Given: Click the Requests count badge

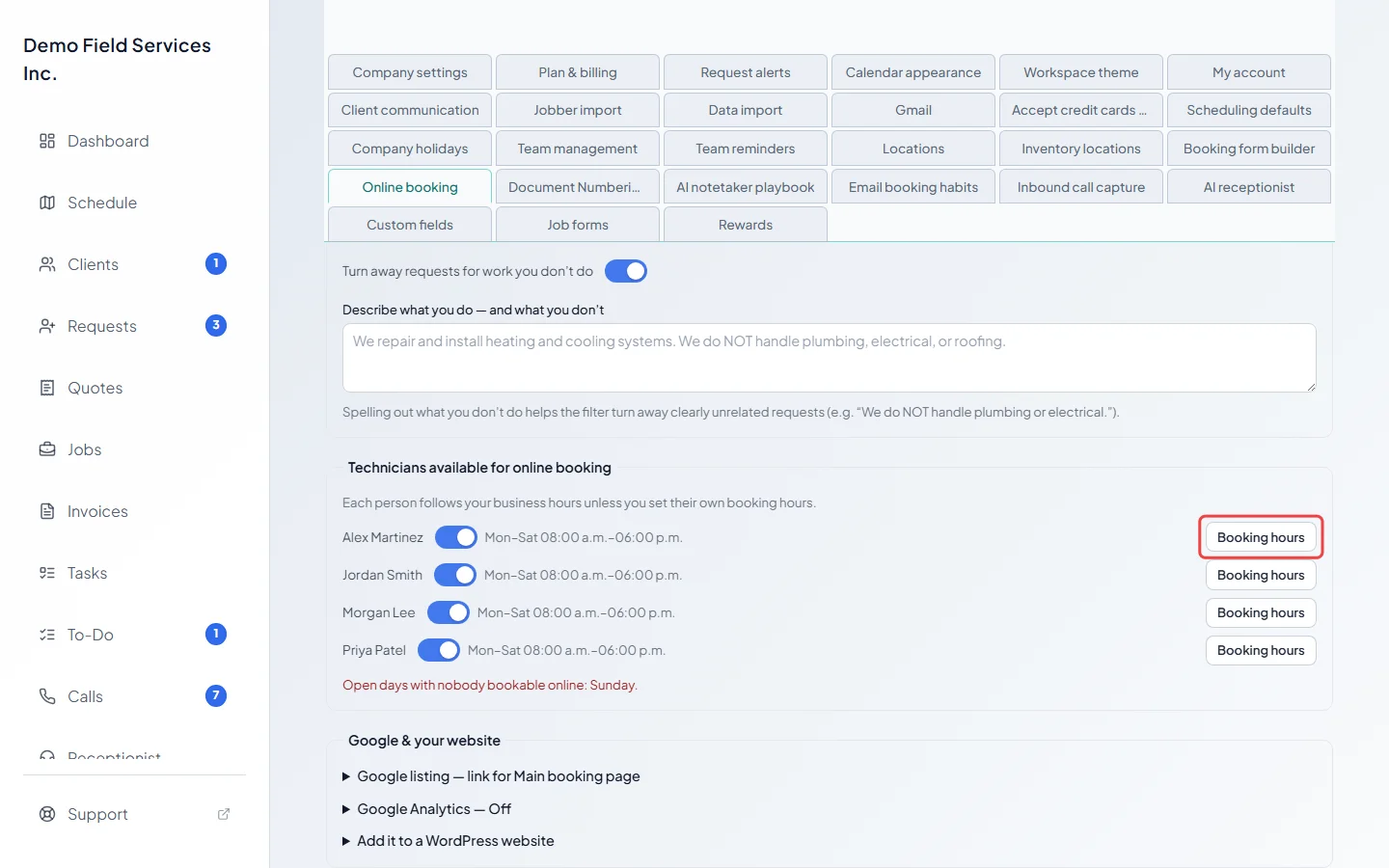Looking at the screenshot, I should point(216,325).
